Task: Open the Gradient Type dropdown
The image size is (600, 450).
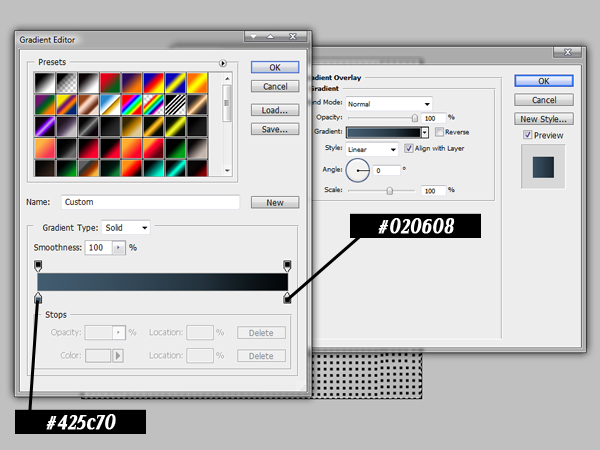Action: coord(126,228)
